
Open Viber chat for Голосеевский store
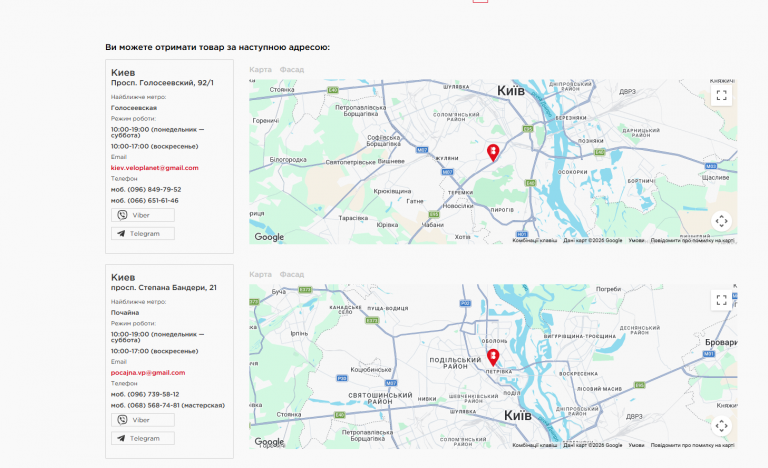pos(143,215)
